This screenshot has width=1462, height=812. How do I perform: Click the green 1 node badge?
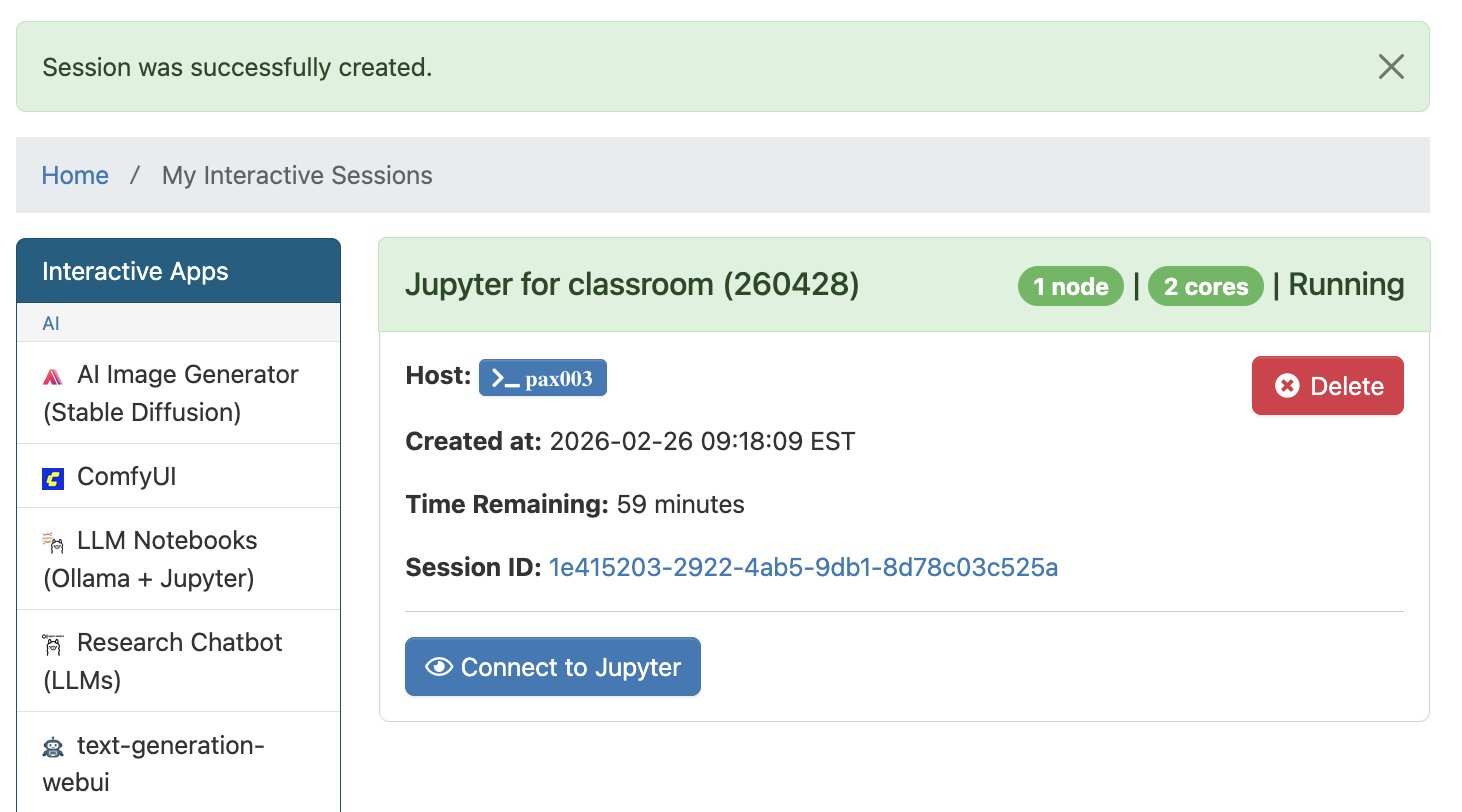click(x=1070, y=286)
